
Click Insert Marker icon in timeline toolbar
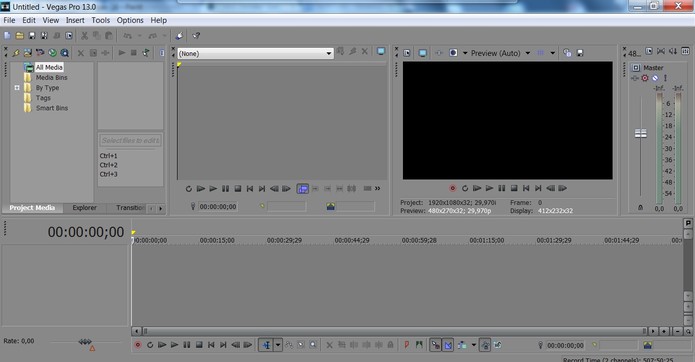(x=406, y=345)
